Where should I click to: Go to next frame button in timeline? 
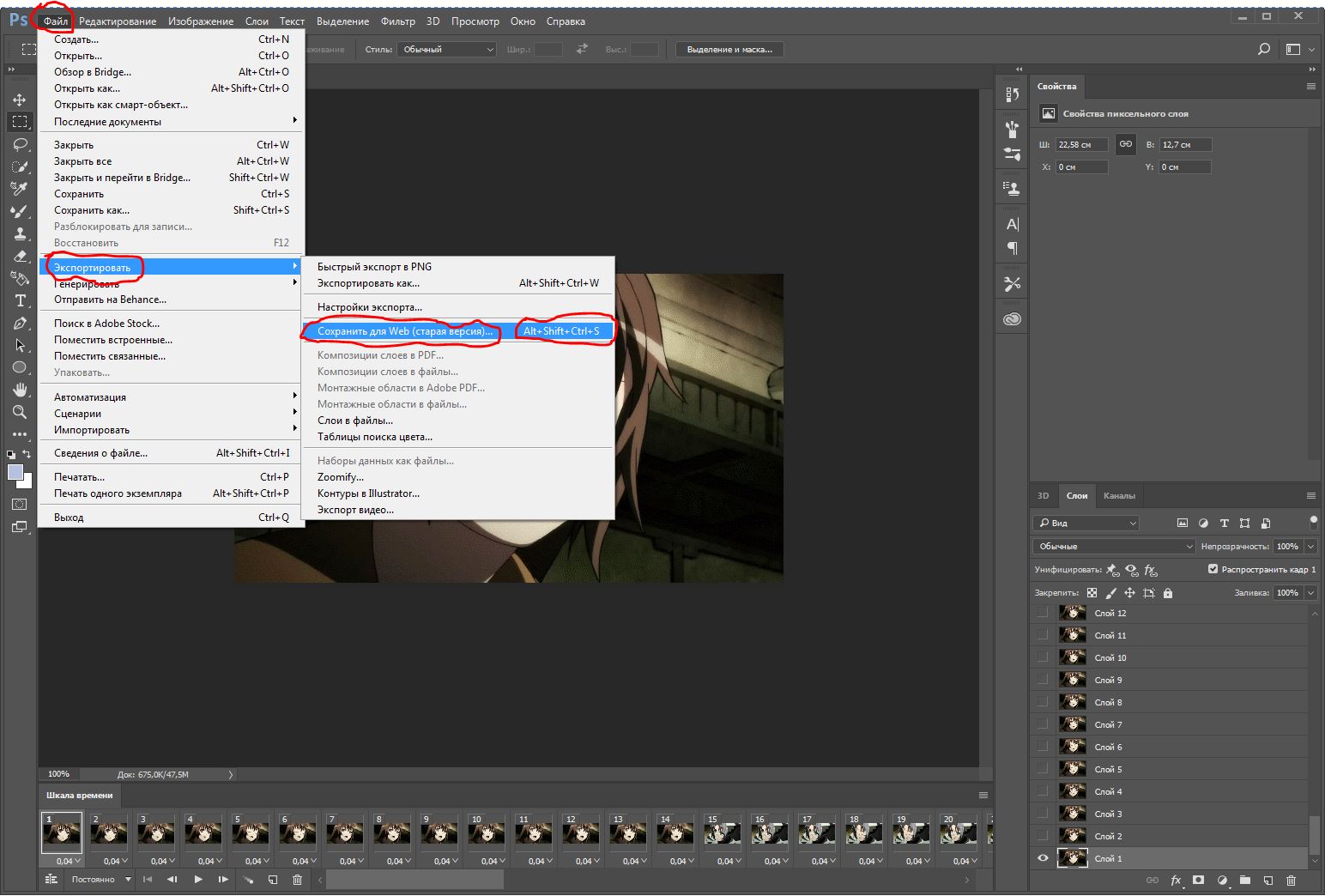click(223, 880)
